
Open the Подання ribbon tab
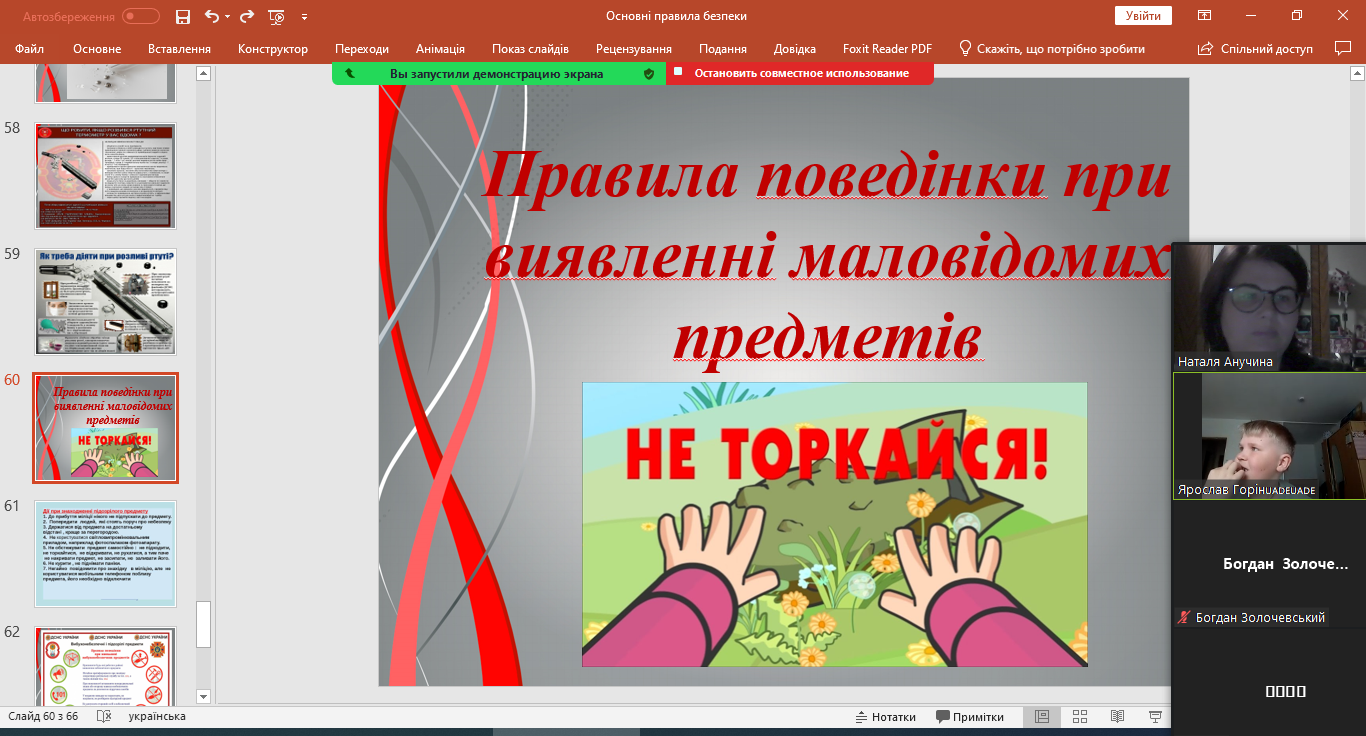pyautogui.click(x=723, y=48)
